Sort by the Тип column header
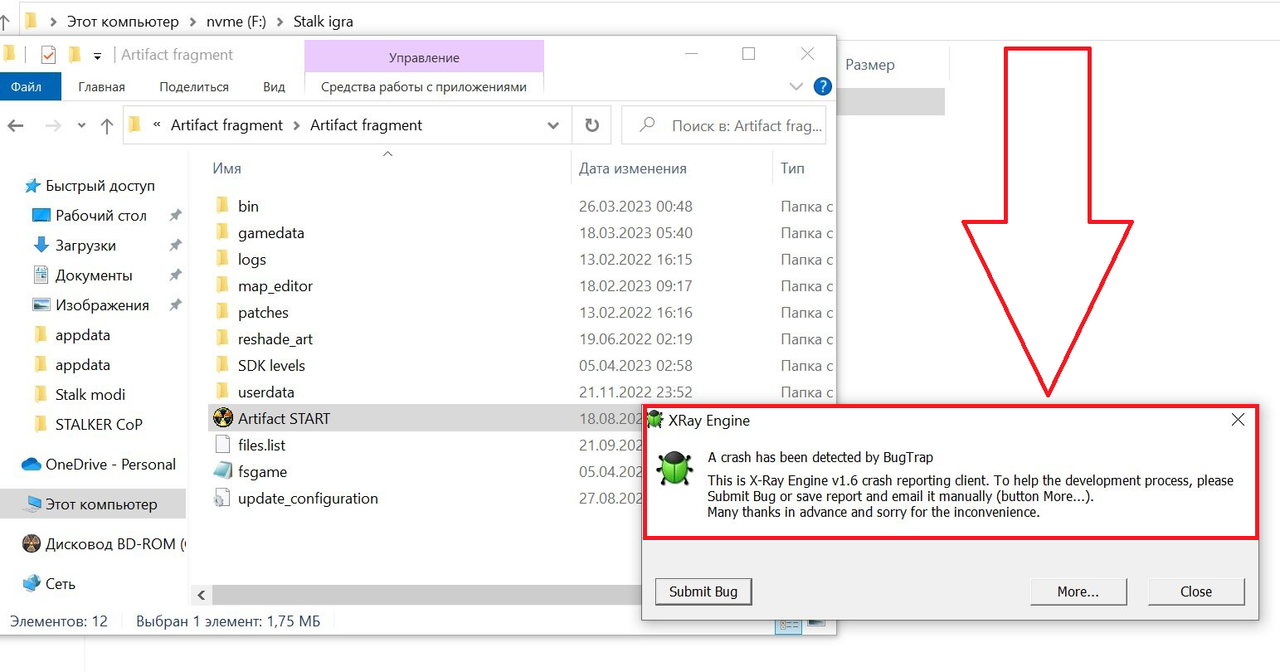The width and height of the screenshot is (1280, 672). [x=793, y=168]
